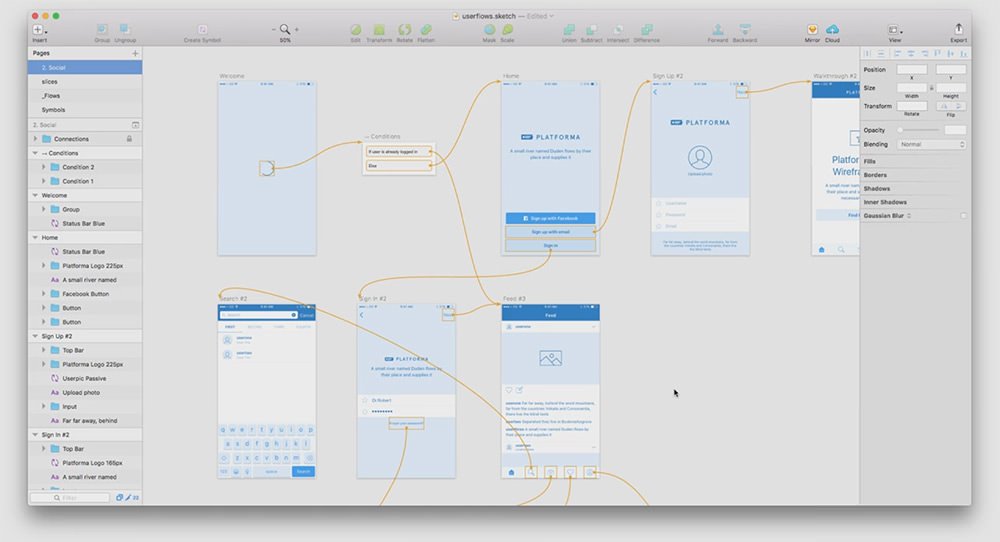Adjust the Opacity slider
This screenshot has height=542, width=1000.
919,130
